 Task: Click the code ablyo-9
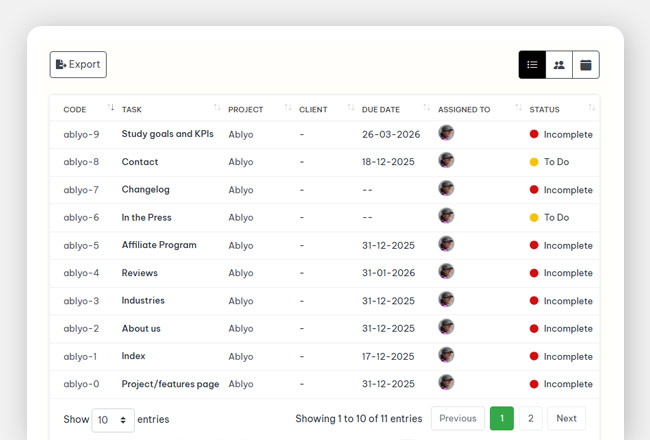(x=81, y=134)
